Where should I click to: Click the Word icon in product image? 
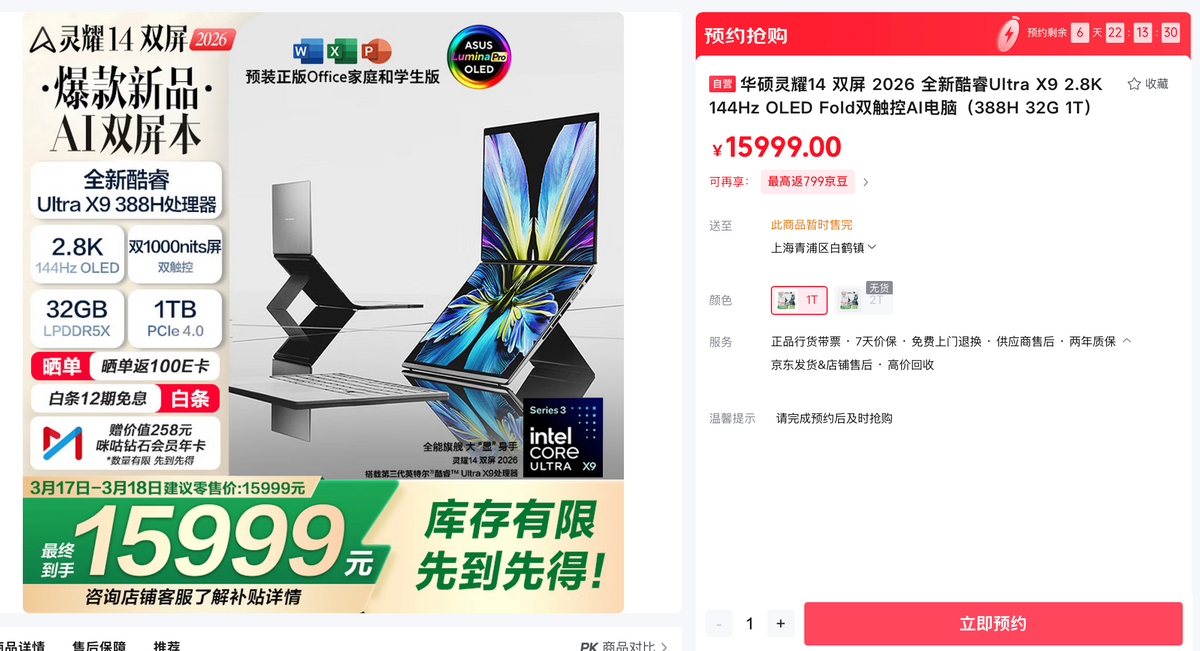point(306,50)
